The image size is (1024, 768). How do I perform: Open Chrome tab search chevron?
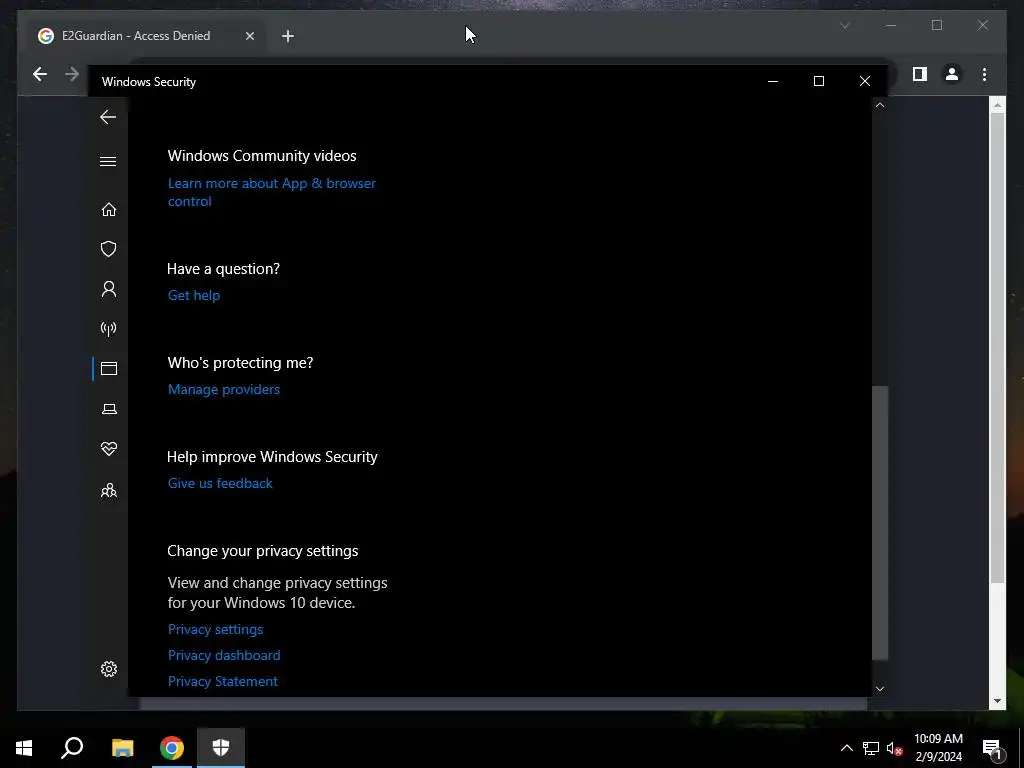(844, 25)
